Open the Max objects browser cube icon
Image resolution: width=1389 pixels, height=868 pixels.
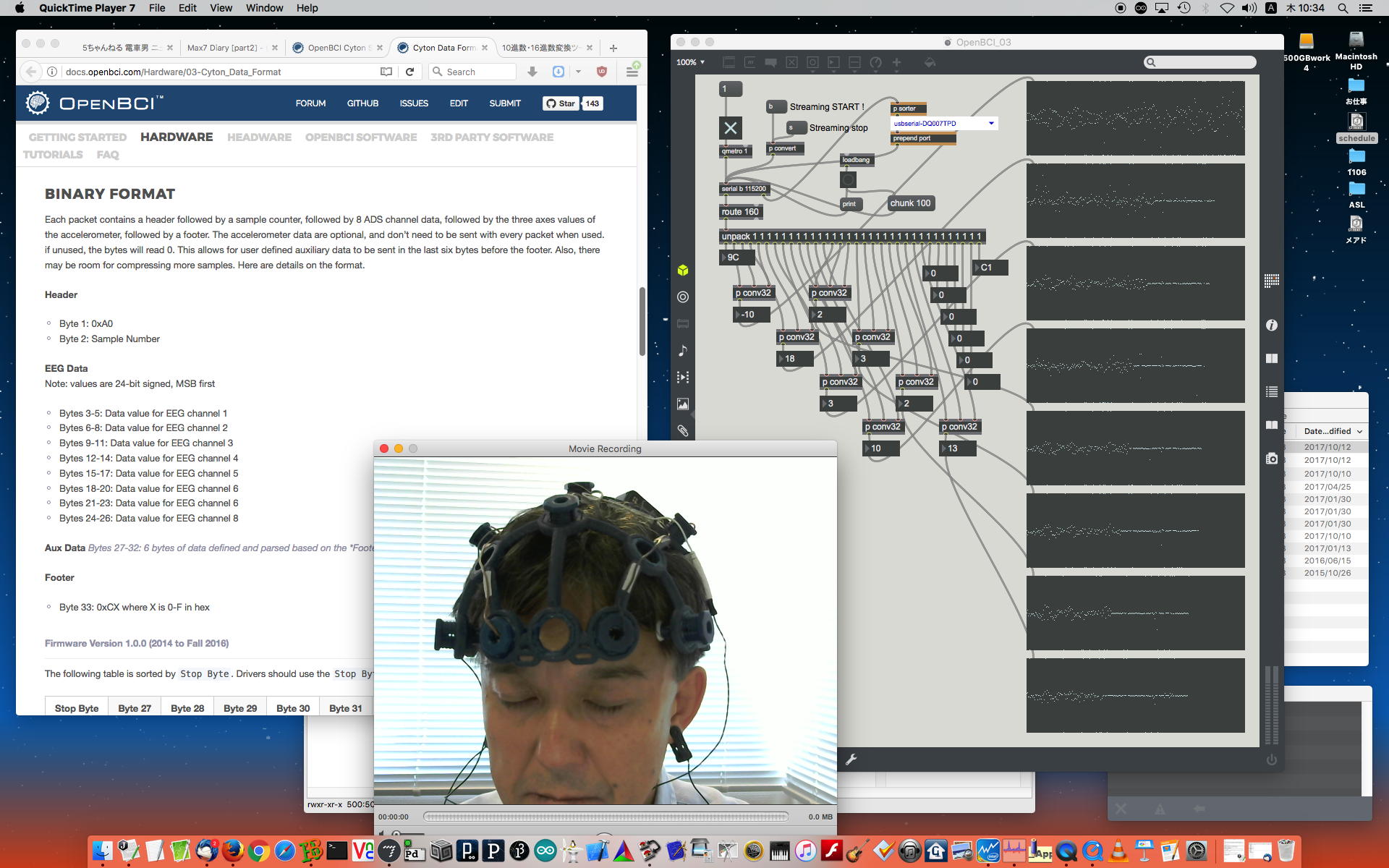coord(682,271)
